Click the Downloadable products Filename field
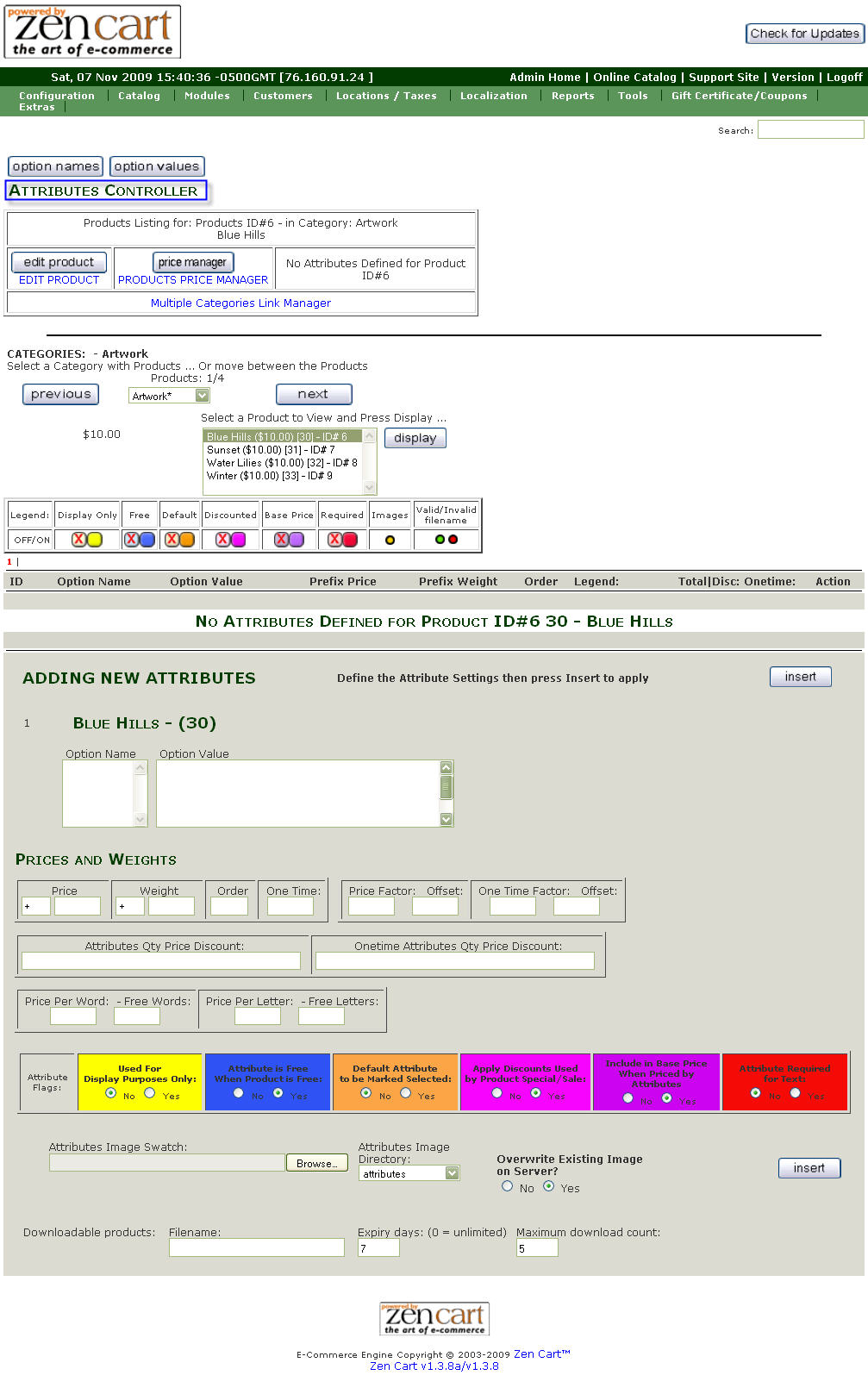Viewport: 868px width, 1394px height. click(x=256, y=1247)
